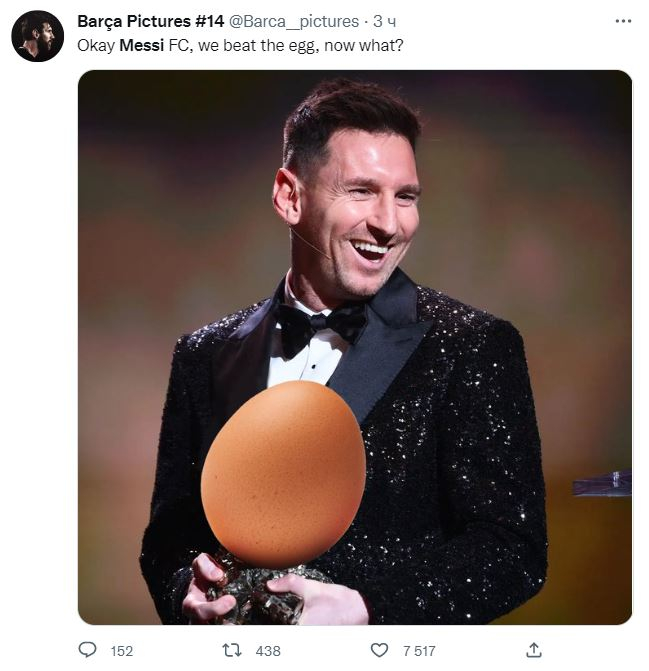Viewport: 649px width, 671px height.
Task: Click the retweet arrows icon
Action: coord(231,650)
